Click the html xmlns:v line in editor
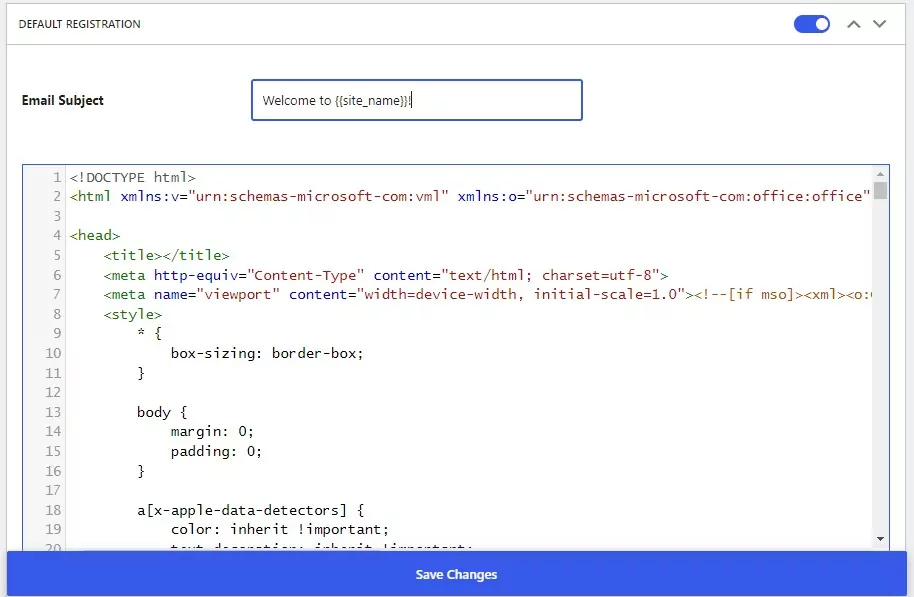 click(x=470, y=196)
